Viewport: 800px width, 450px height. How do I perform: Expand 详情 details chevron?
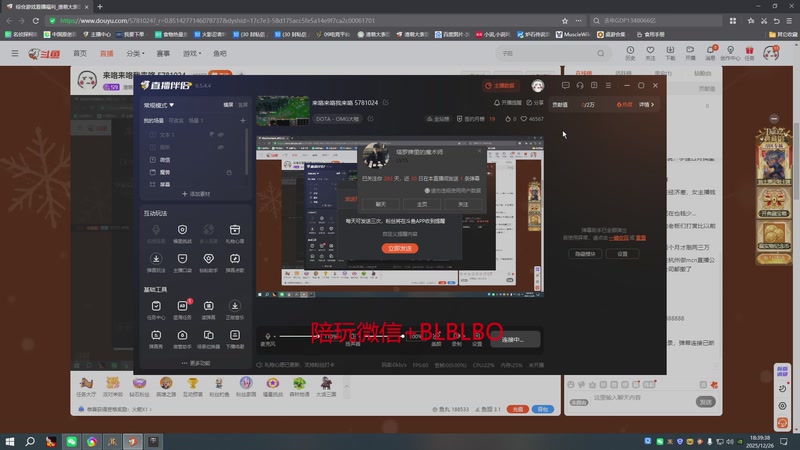pyautogui.click(x=646, y=105)
